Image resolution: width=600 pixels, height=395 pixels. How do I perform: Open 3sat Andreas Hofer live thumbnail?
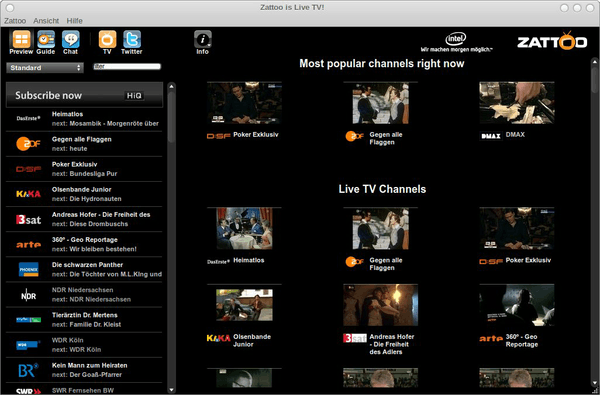[x=380, y=305]
